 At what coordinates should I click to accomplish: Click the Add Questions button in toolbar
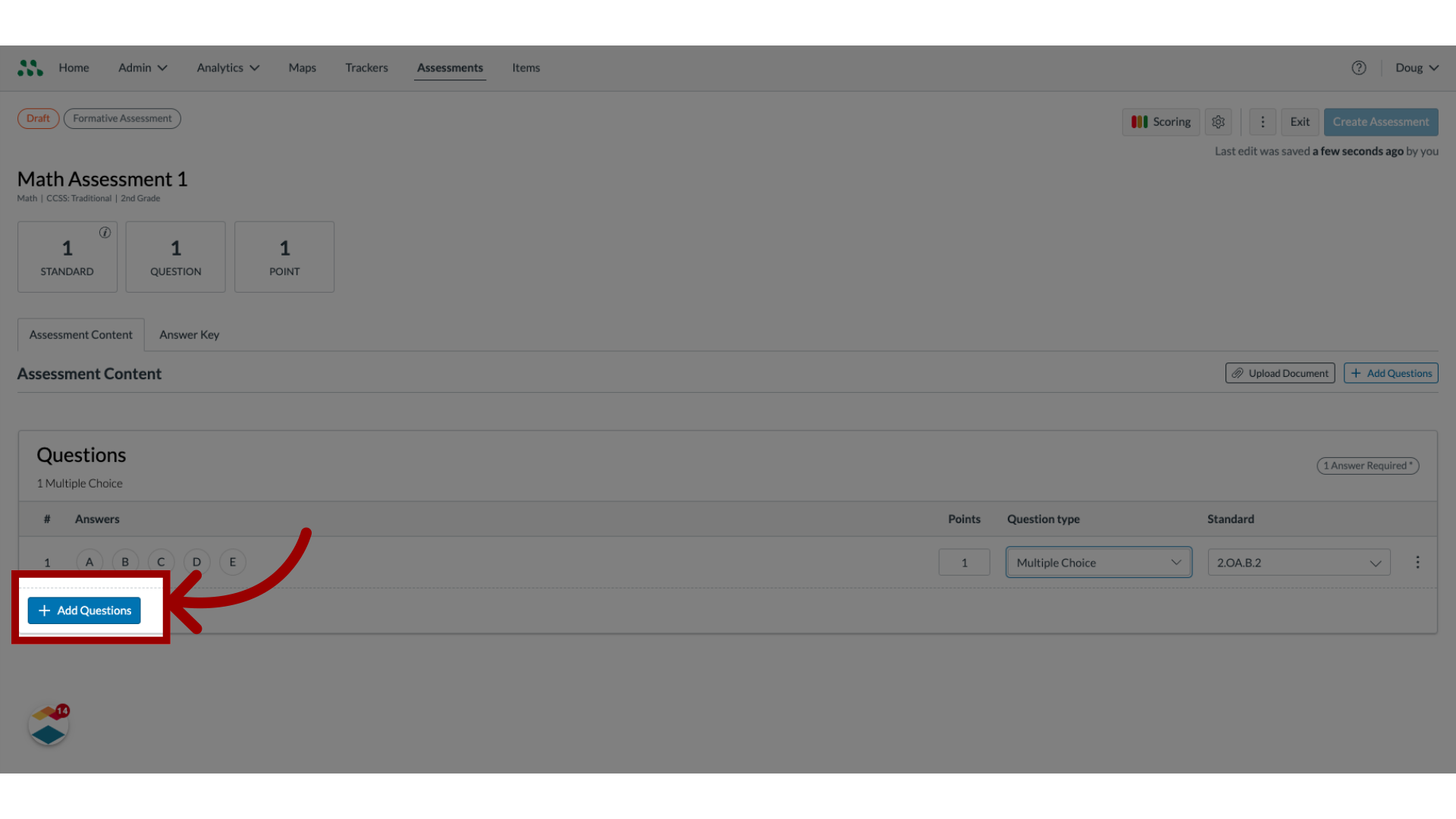pyautogui.click(x=1391, y=373)
